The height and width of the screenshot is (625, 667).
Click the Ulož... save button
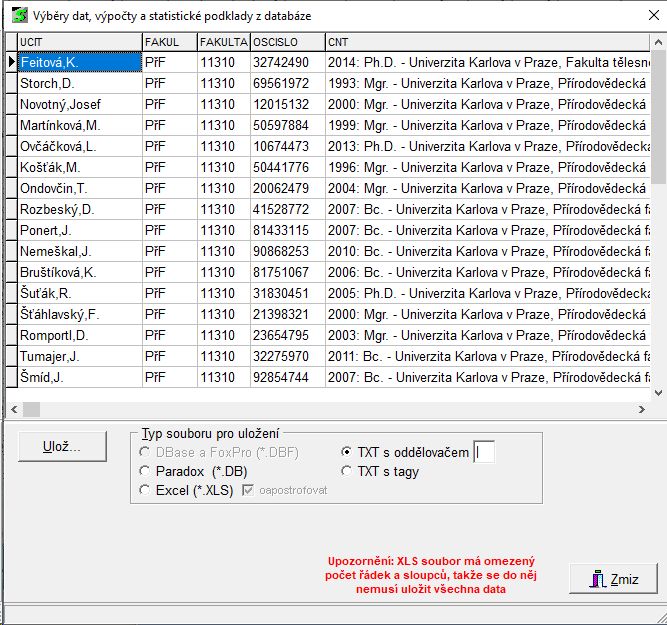point(61,446)
